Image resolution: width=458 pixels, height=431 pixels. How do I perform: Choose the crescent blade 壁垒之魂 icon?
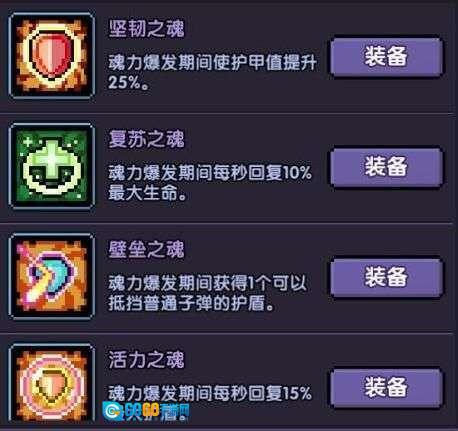52,276
